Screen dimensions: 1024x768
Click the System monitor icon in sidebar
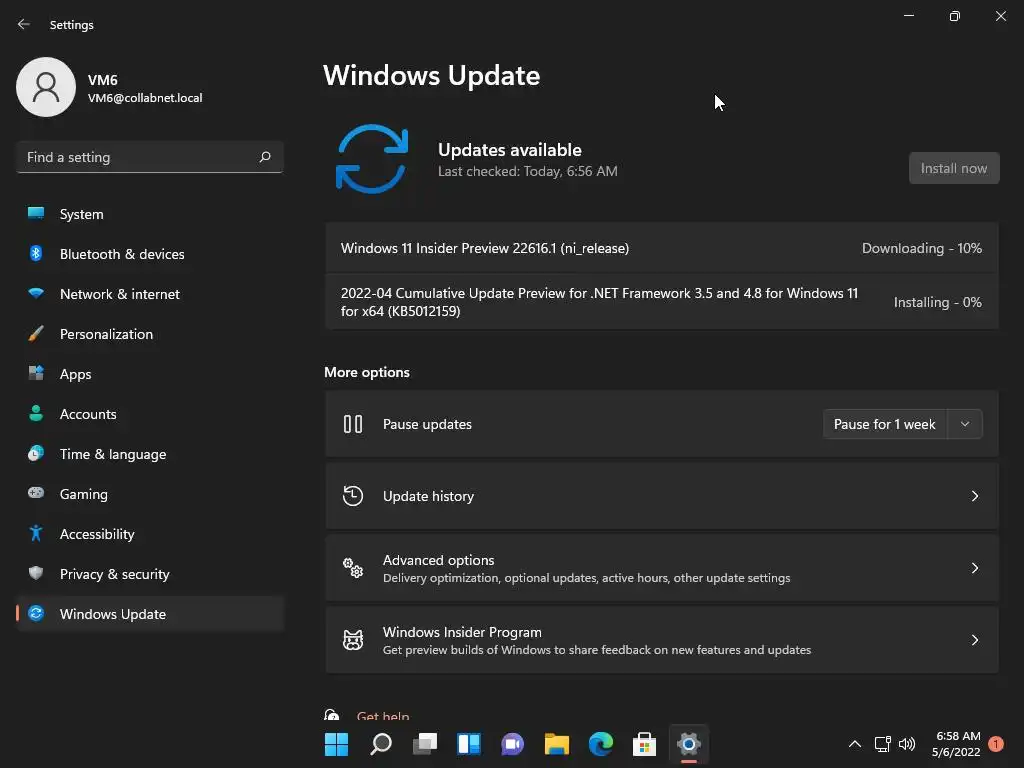pos(36,214)
